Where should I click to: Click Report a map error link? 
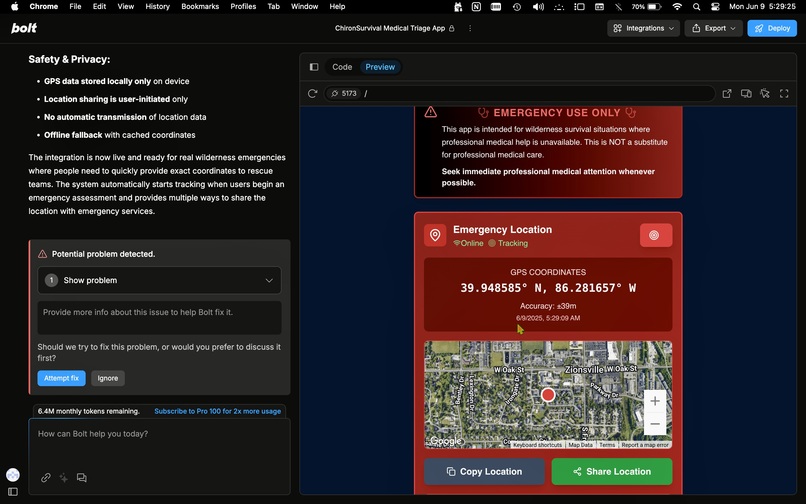tap(645, 445)
